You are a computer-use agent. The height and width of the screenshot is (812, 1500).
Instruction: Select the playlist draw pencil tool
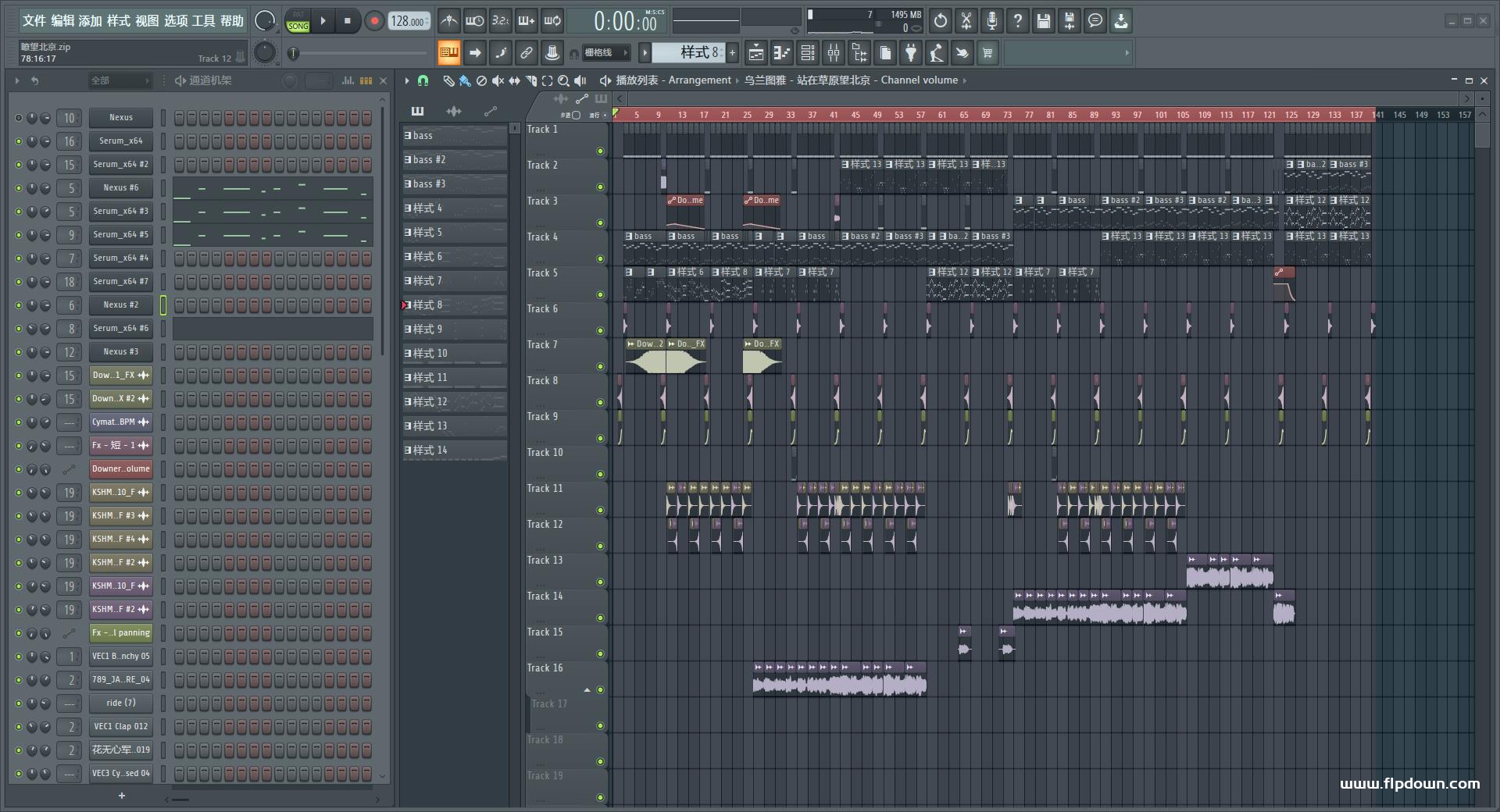(448, 80)
